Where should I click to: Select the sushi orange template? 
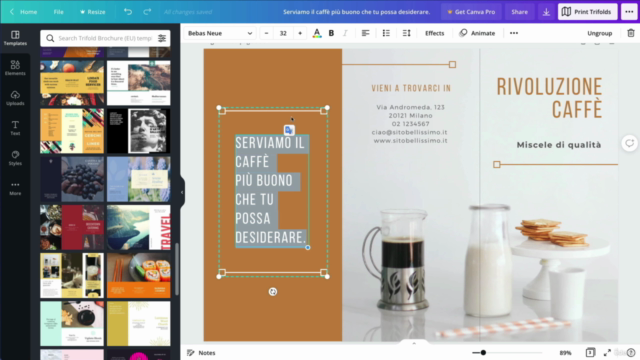pyautogui.click(x=139, y=276)
